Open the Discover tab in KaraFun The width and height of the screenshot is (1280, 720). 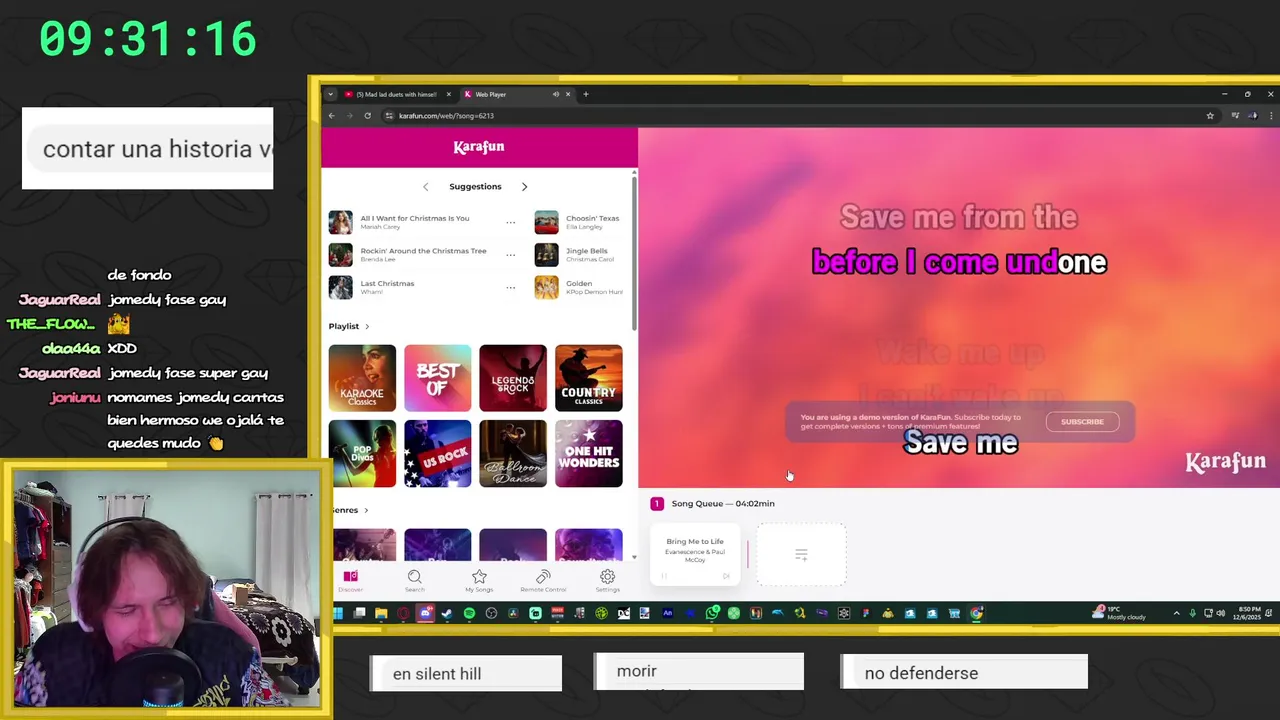click(x=351, y=580)
